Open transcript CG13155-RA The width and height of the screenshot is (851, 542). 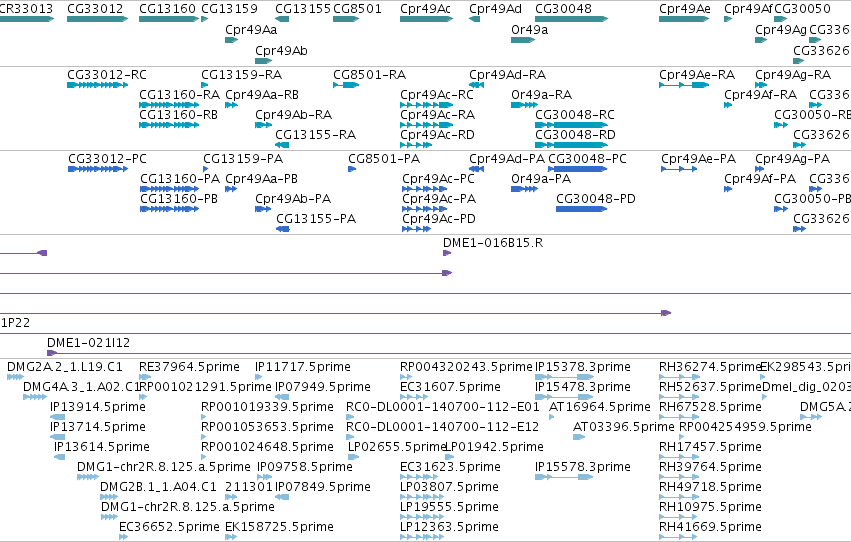click(315, 135)
